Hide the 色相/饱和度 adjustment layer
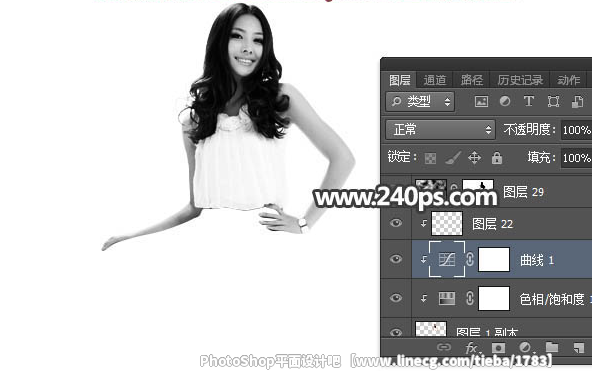This screenshot has height=380, width=608. (396, 298)
